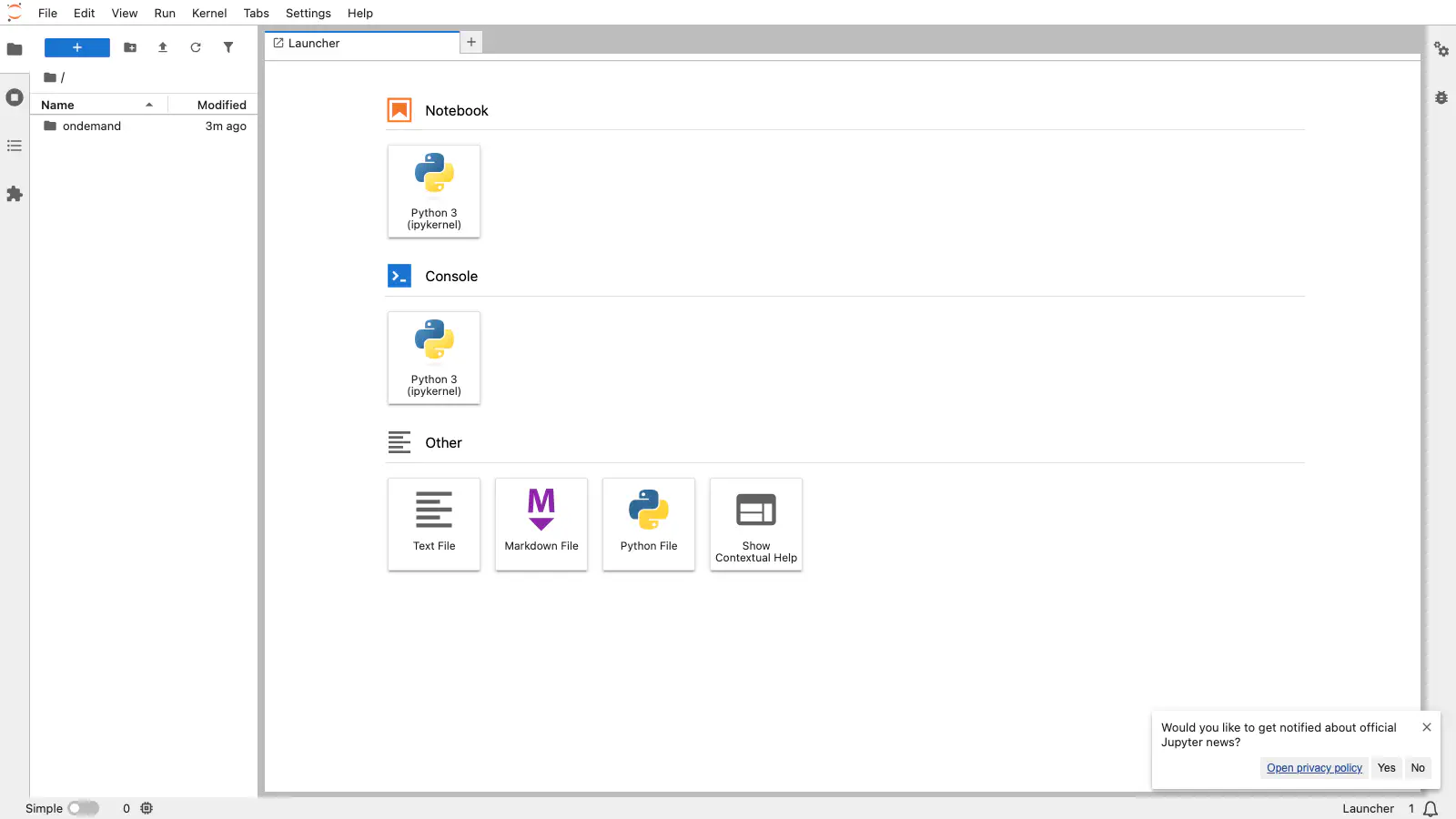Open the Help menu

[360, 13]
